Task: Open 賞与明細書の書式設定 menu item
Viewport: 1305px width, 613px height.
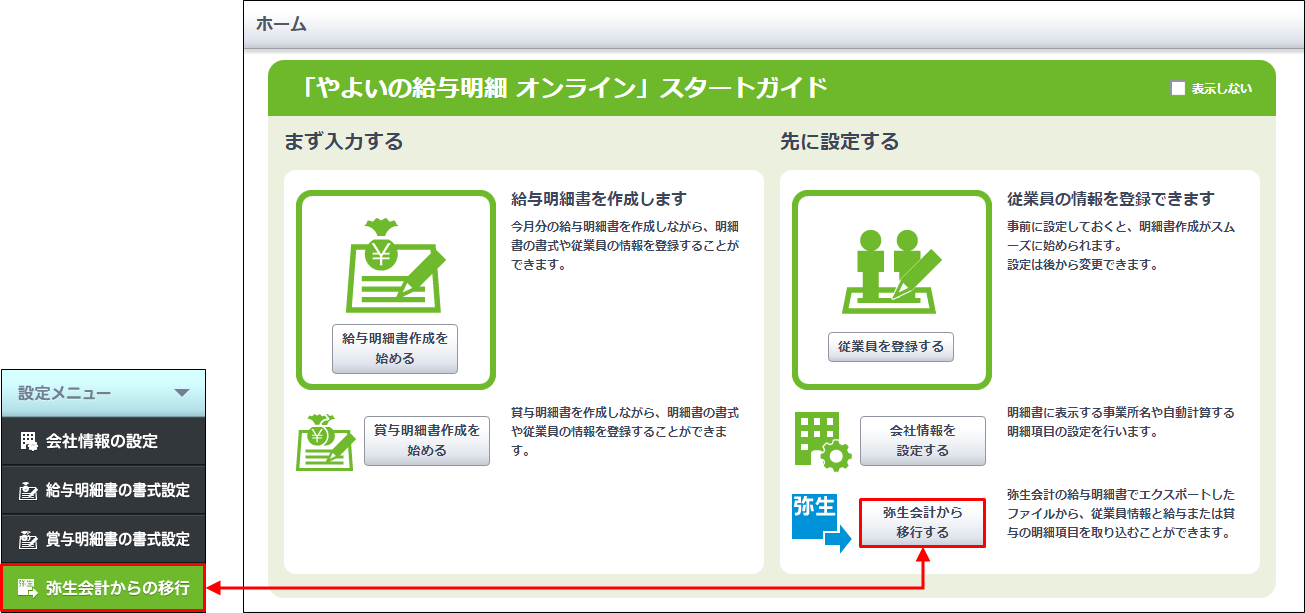Action: (x=103, y=539)
